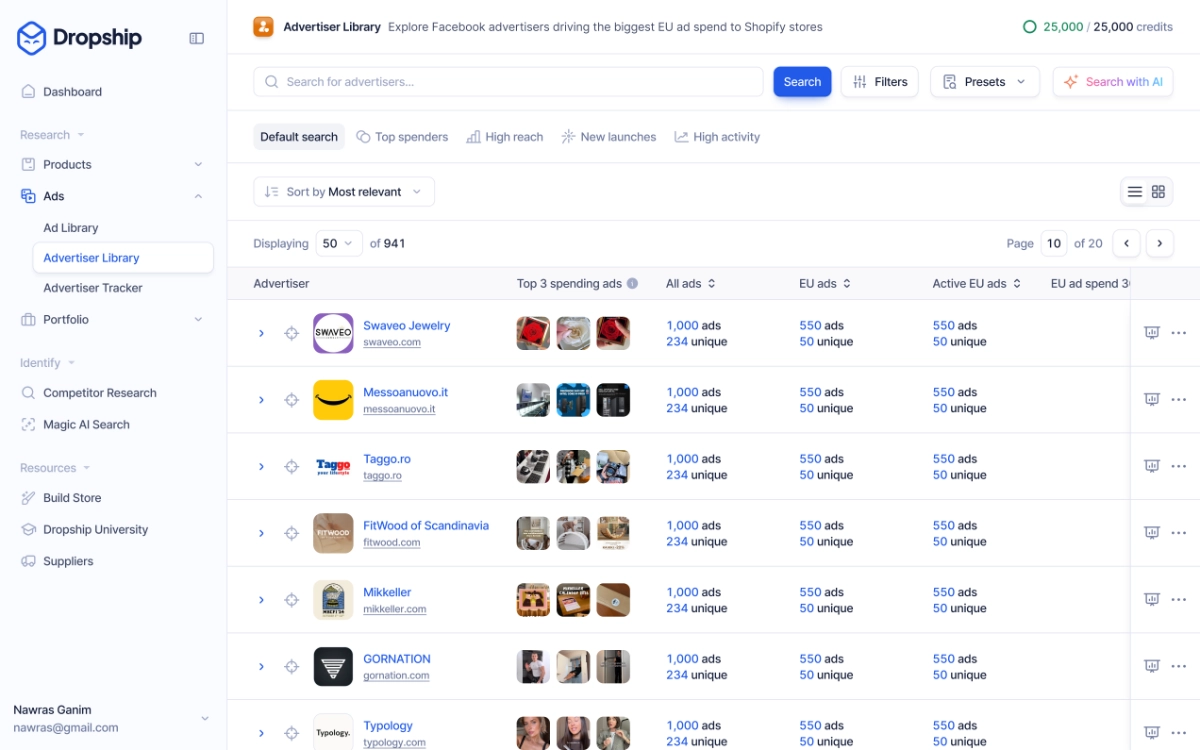This screenshot has width=1200, height=750.
Task: Select the Default search tab
Action: coord(299,137)
